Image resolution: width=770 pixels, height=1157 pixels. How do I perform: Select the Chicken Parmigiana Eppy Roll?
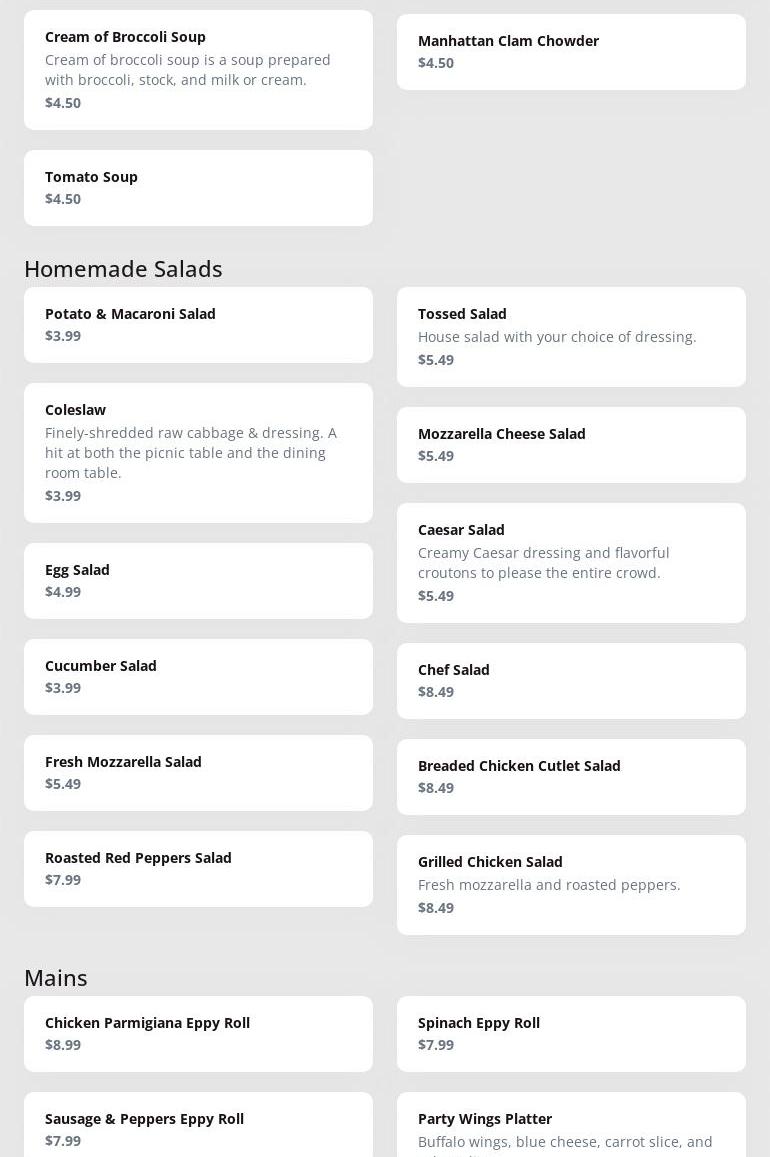pos(198,1034)
